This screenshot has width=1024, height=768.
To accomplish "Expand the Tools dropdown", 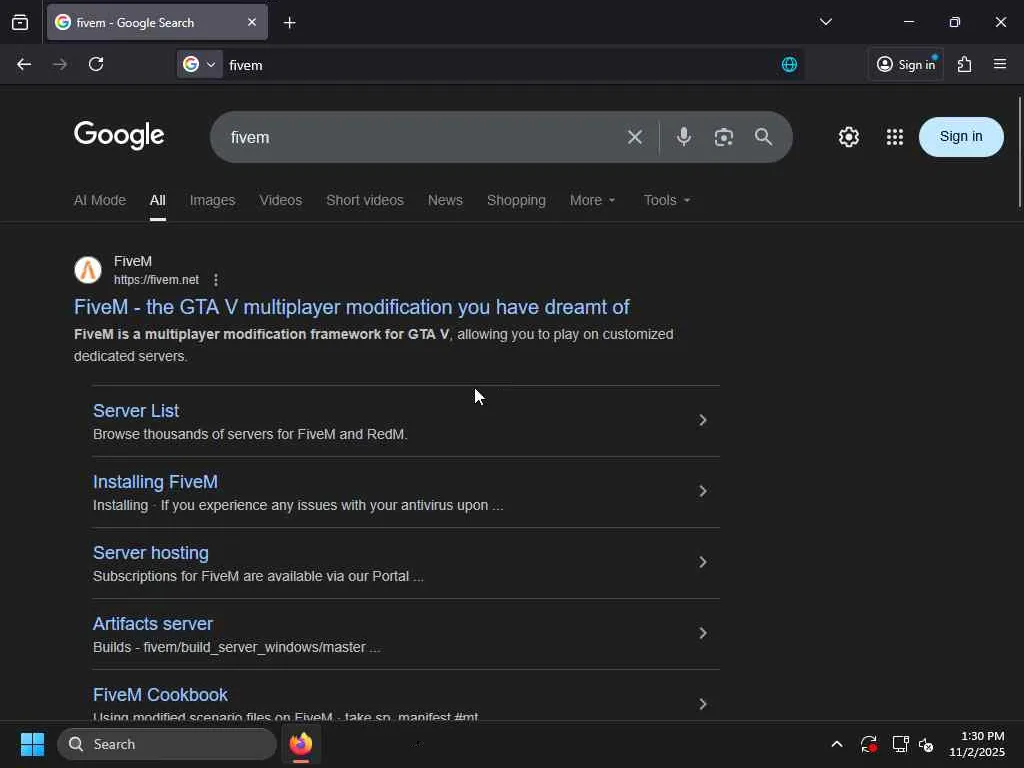I will point(667,200).
